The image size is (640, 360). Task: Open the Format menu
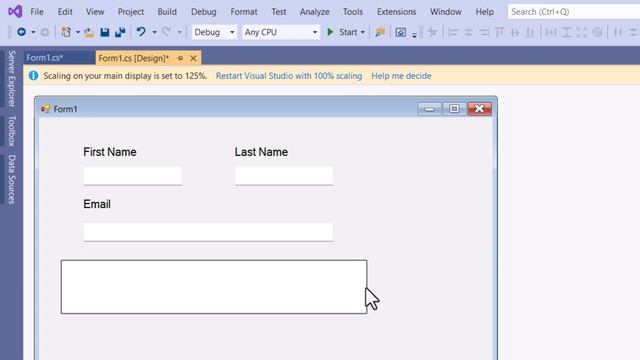pos(244,12)
